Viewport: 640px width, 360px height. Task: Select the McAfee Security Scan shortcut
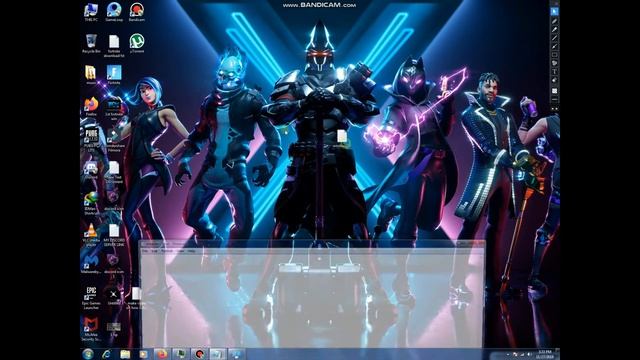point(91,330)
